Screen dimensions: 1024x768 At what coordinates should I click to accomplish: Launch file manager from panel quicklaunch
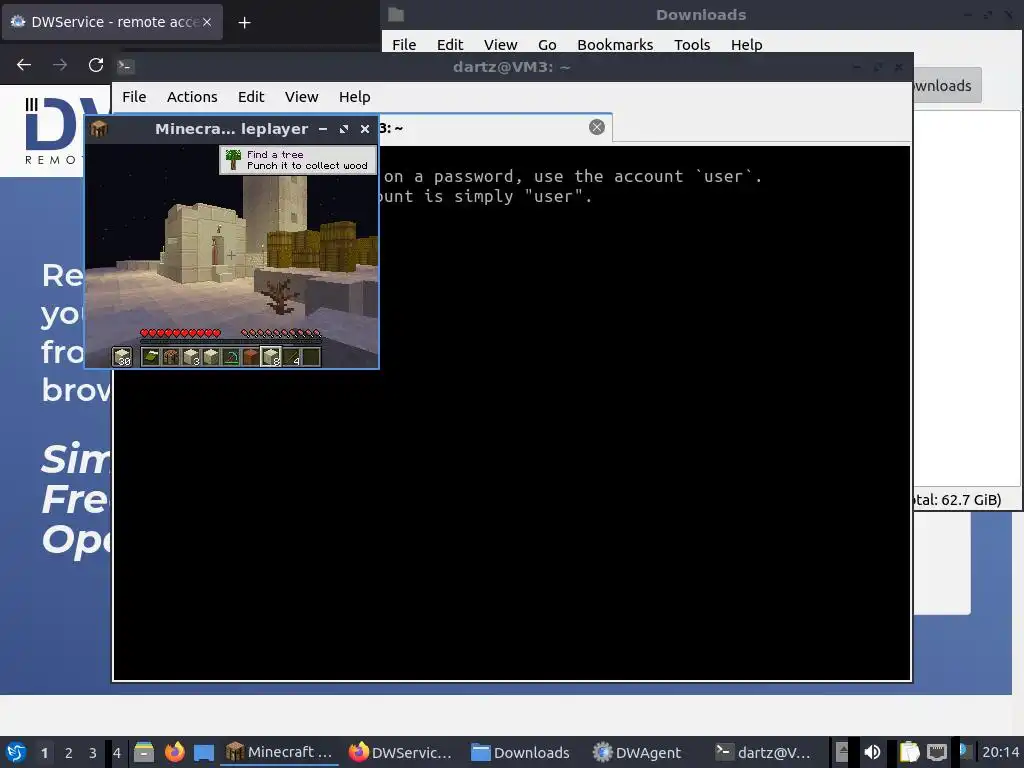tap(144, 752)
